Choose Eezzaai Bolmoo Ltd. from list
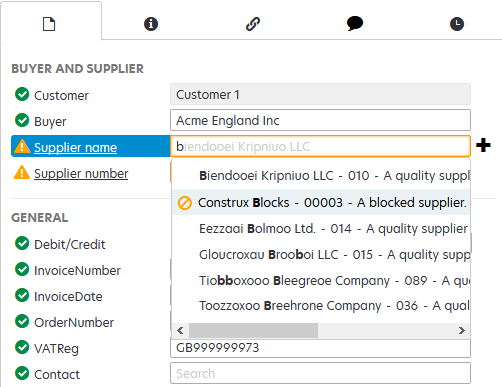 click(x=321, y=229)
